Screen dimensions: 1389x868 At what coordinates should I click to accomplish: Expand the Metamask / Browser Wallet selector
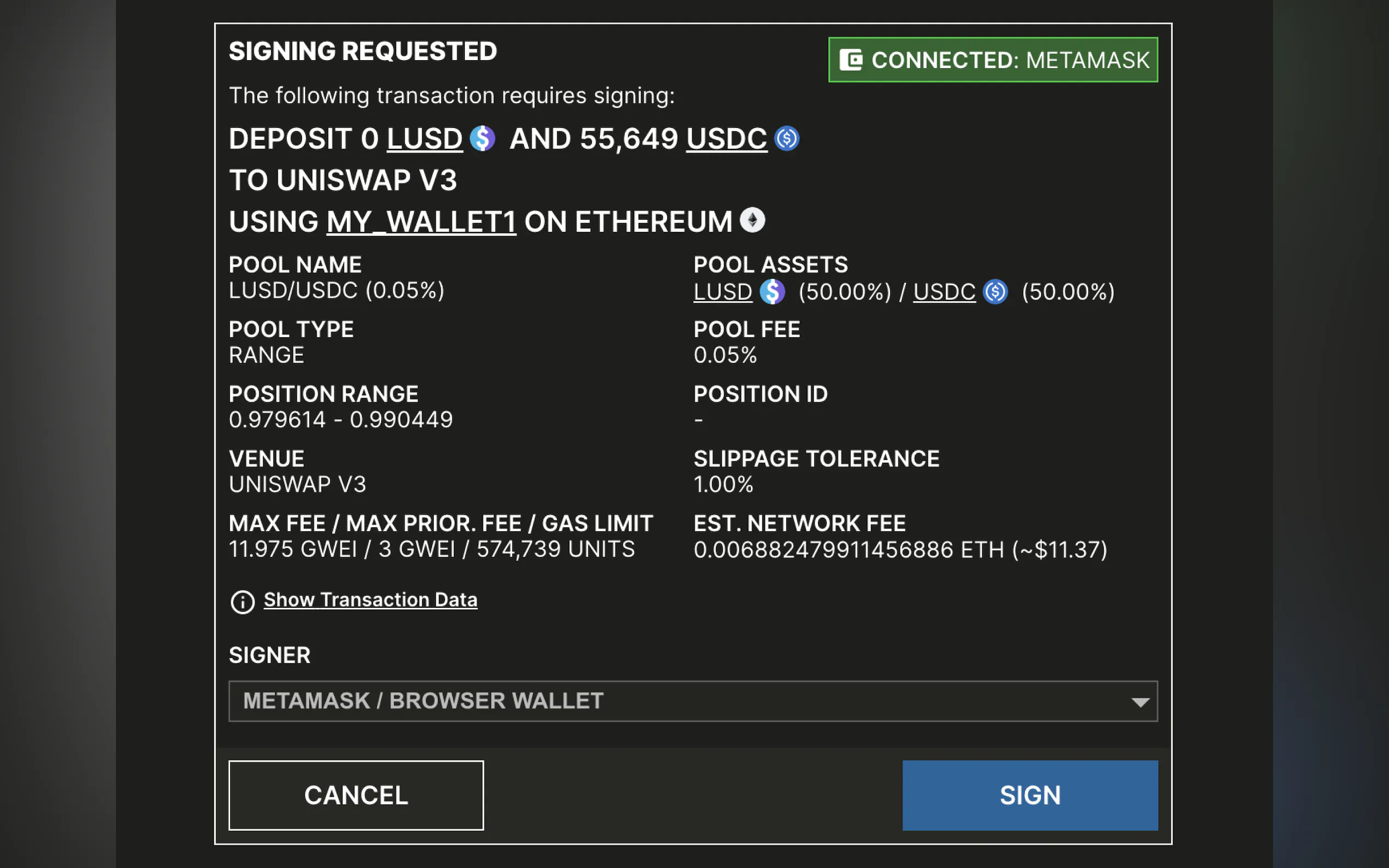pos(692,701)
